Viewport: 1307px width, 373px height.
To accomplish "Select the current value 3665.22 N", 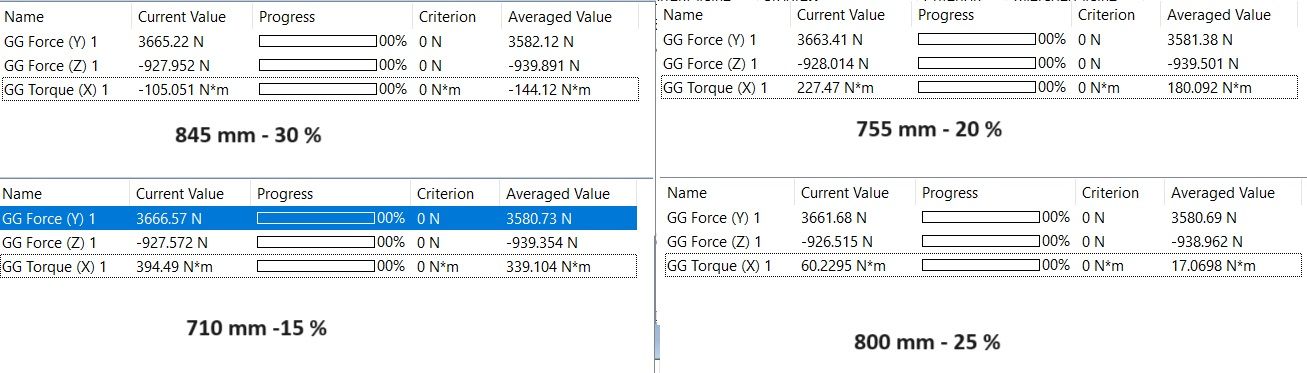I will pyautogui.click(x=170, y=42).
